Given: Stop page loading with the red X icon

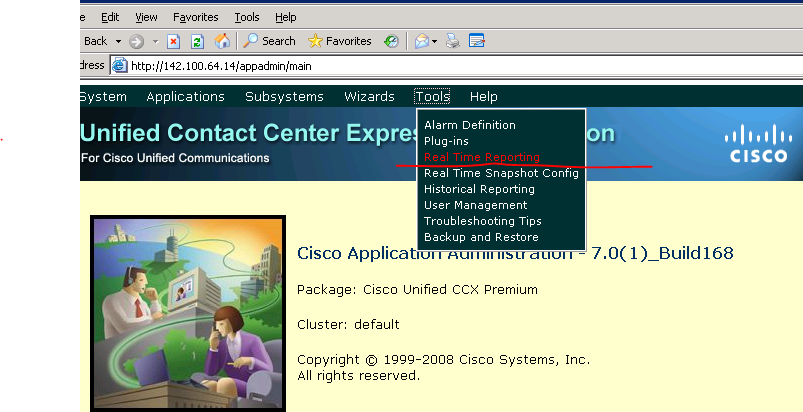Looking at the screenshot, I should pos(174,41).
